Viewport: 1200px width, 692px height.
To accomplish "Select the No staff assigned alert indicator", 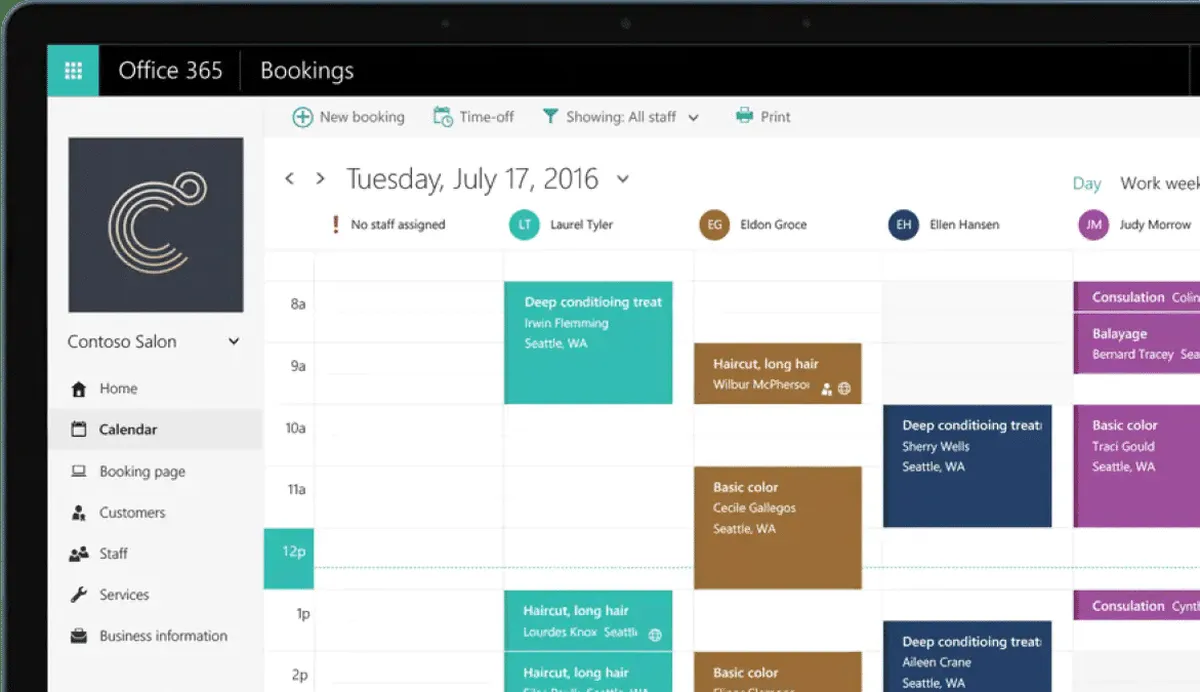I will 336,225.
